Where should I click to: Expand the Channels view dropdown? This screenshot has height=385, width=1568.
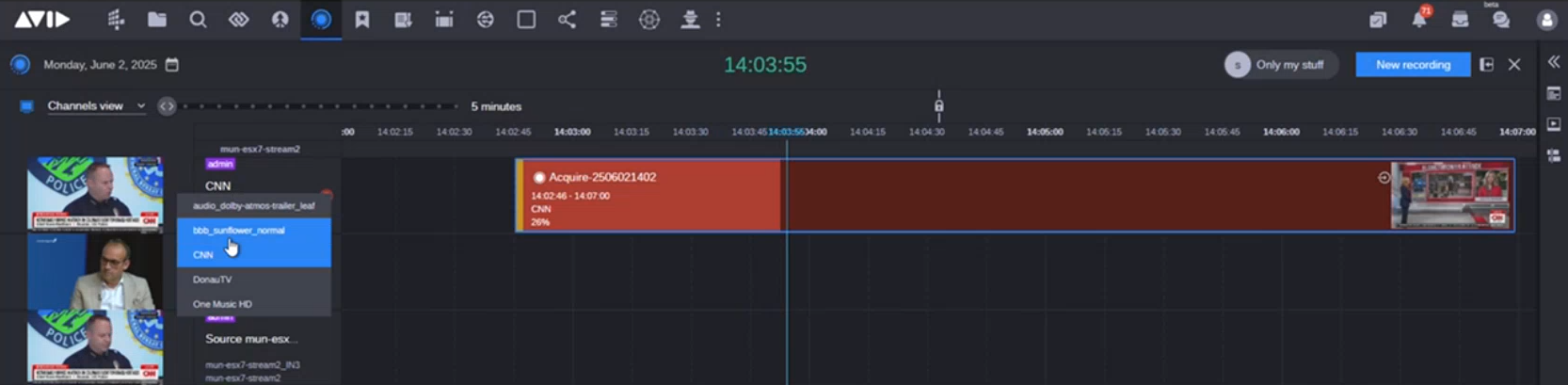click(96, 105)
